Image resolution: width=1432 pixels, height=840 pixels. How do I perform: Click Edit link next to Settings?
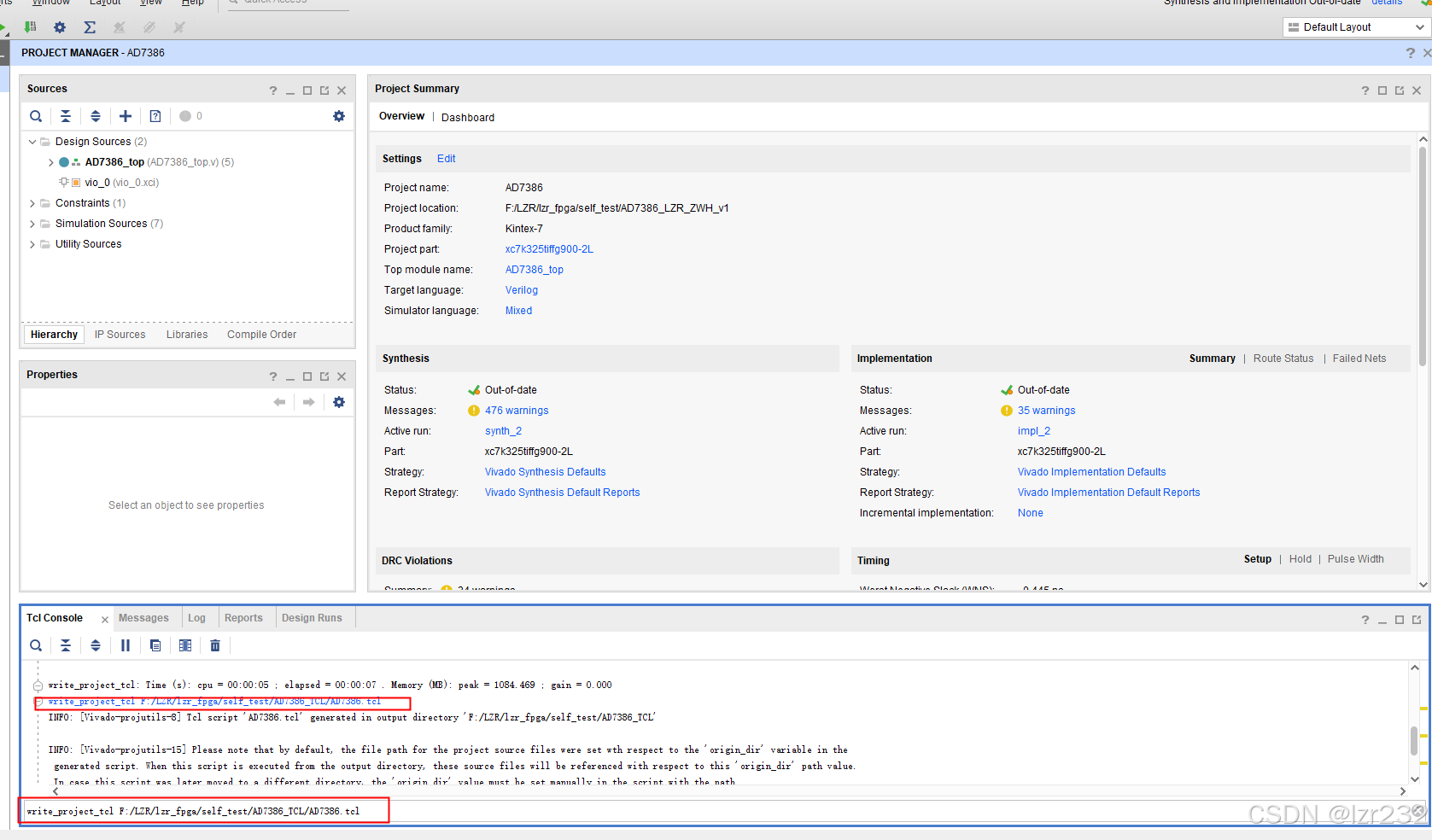446,159
